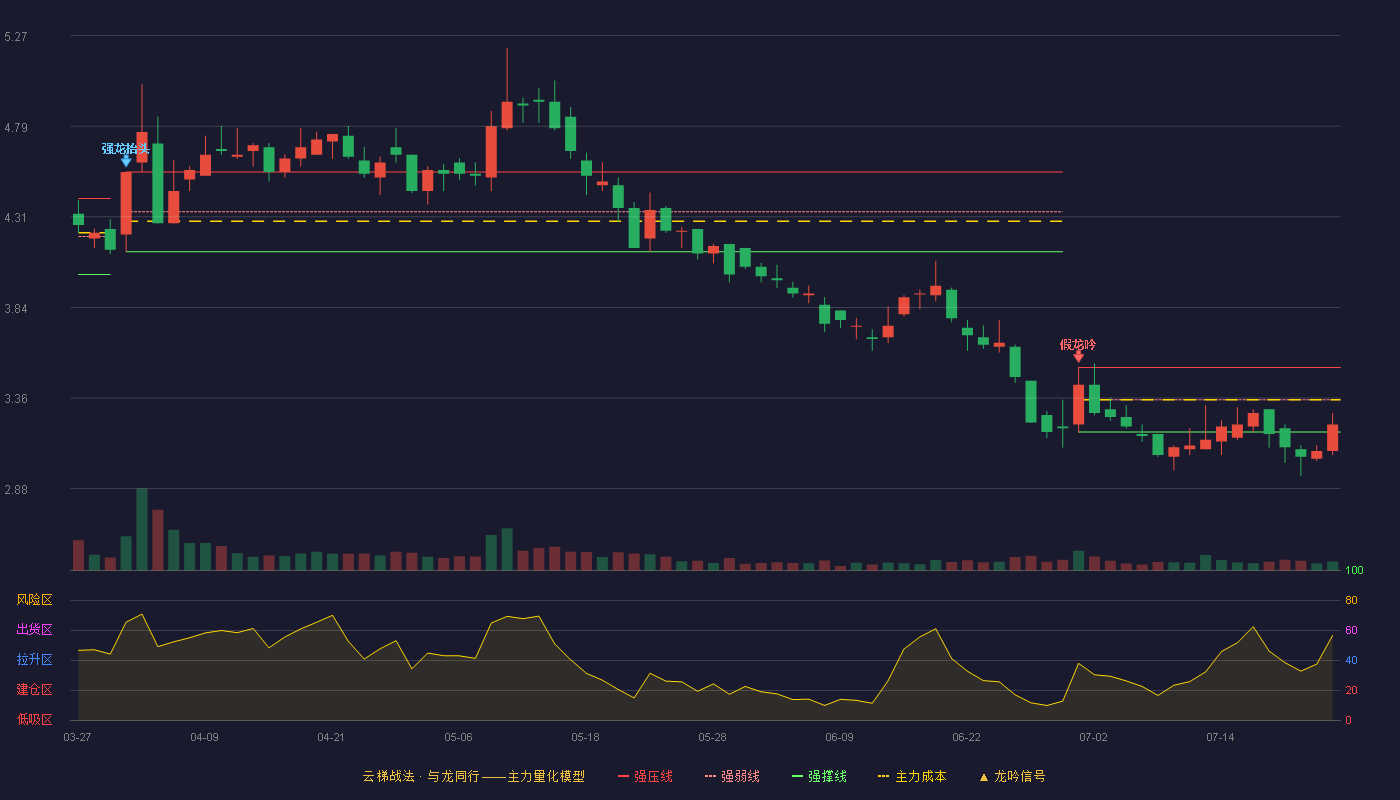Click the 60 indicator scale label
This screenshot has height=800, width=1400.
[x=1351, y=630]
